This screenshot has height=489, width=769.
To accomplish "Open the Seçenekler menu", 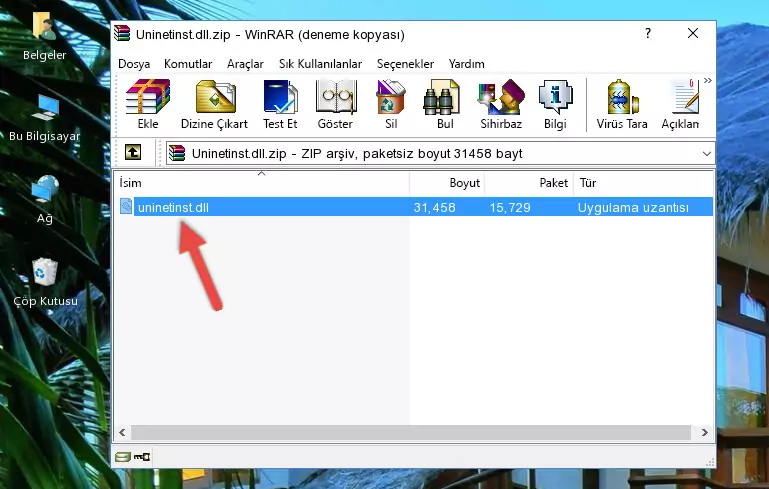I will coord(405,64).
